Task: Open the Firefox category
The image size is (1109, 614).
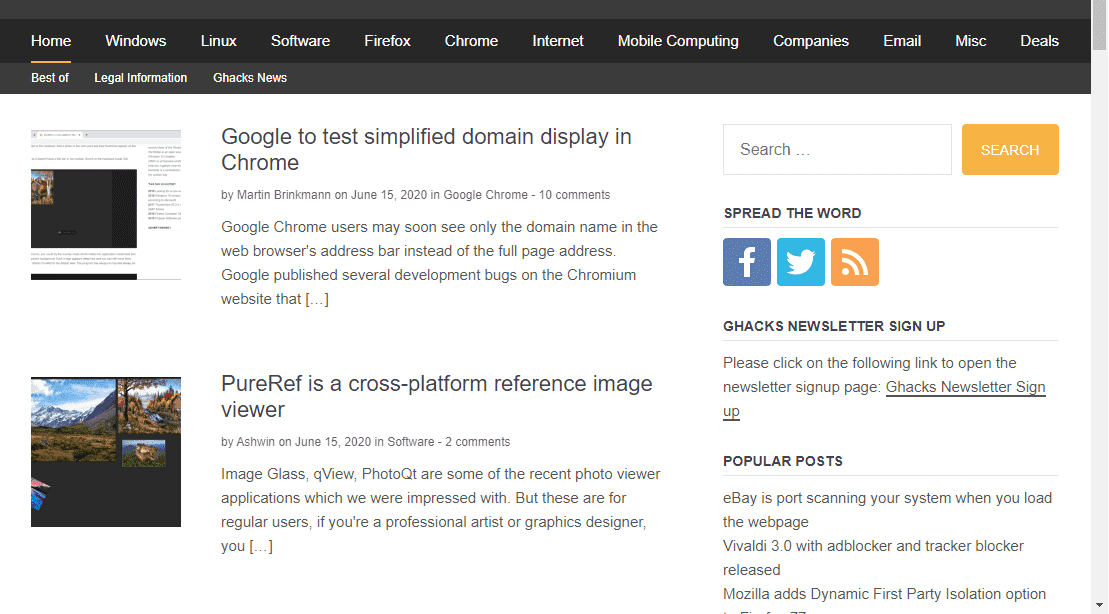Action: point(387,41)
